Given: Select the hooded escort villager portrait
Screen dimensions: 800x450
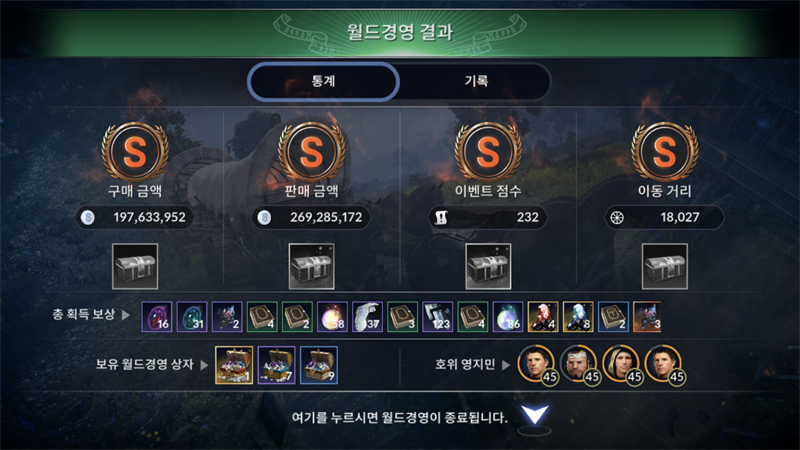Looking at the screenshot, I should point(622,364).
